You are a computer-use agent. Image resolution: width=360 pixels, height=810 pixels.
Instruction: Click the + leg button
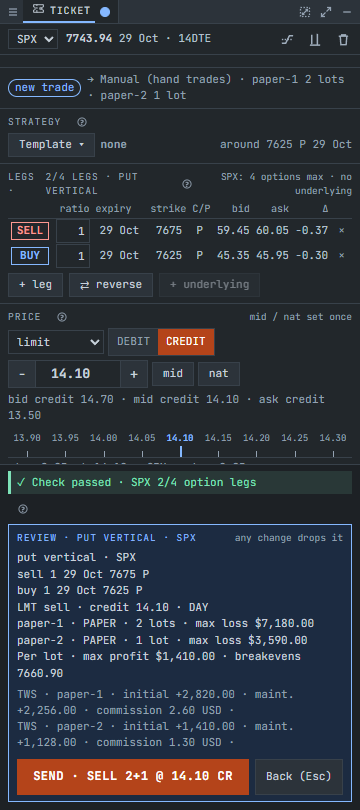click(x=36, y=285)
